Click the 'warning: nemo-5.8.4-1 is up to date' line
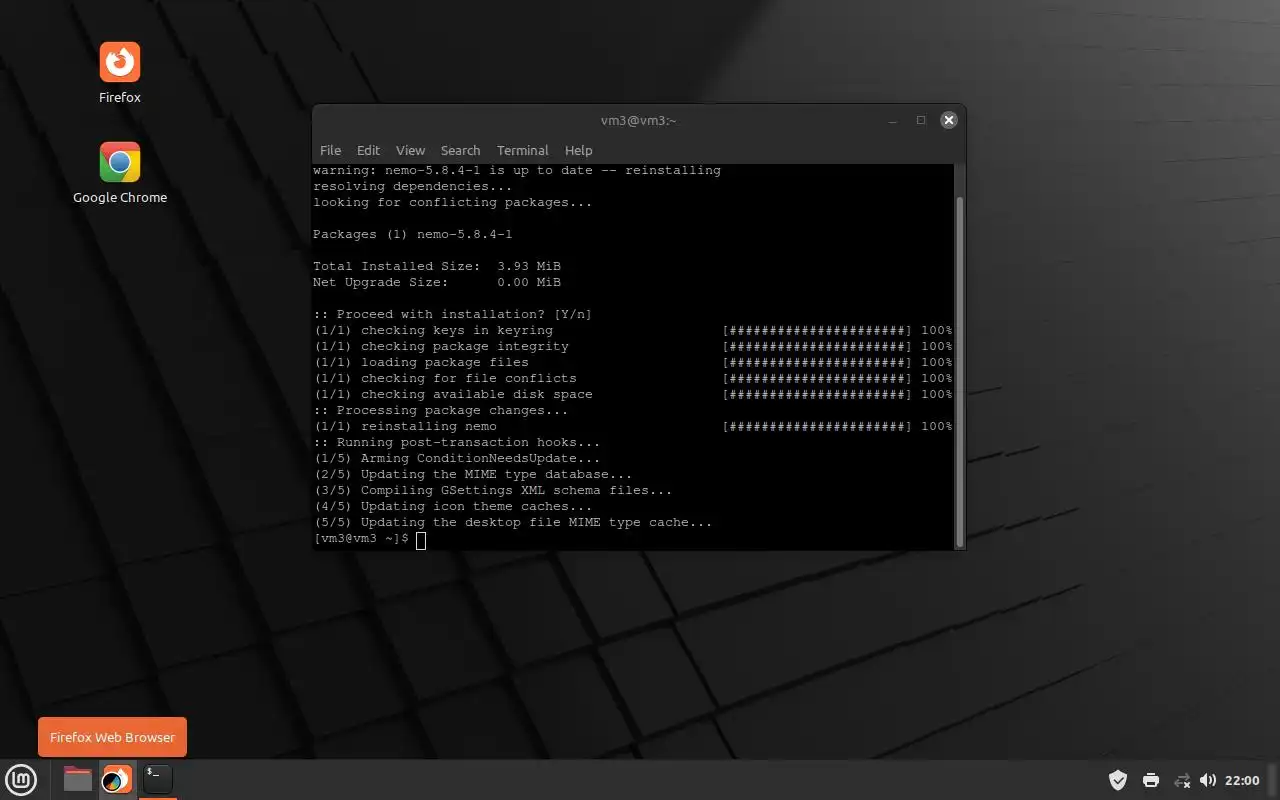The image size is (1280, 800). pos(516,170)
